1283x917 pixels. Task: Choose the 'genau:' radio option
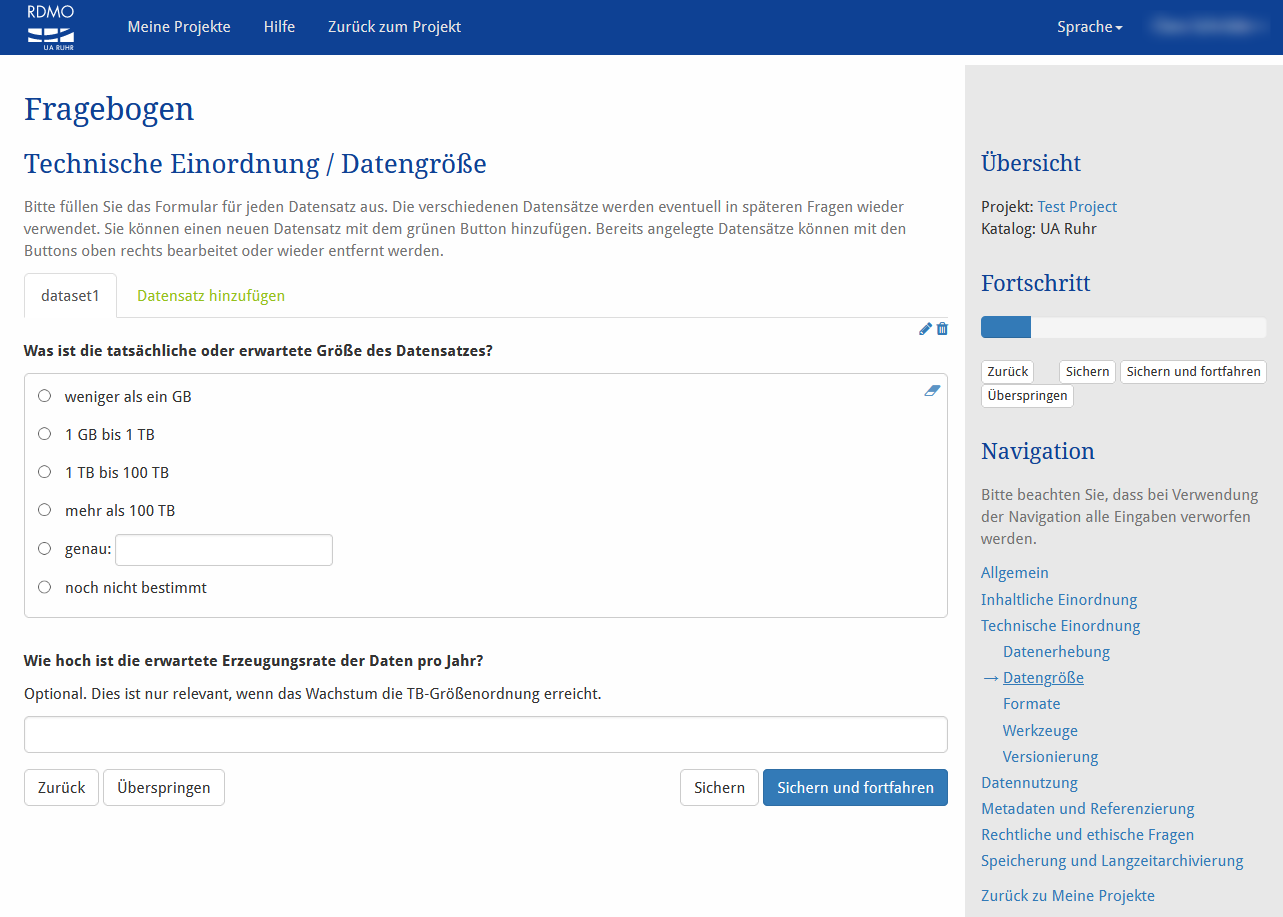pos(44,549)
